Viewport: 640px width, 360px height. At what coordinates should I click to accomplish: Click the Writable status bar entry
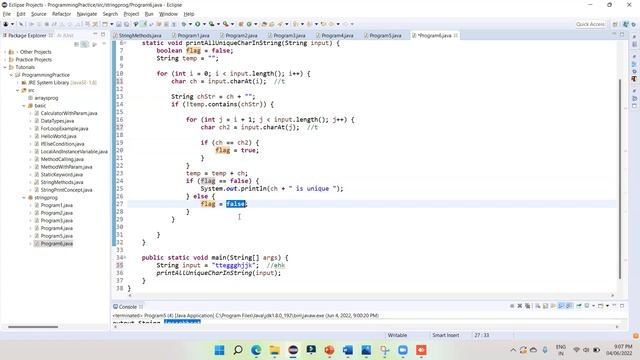(397, 335)
